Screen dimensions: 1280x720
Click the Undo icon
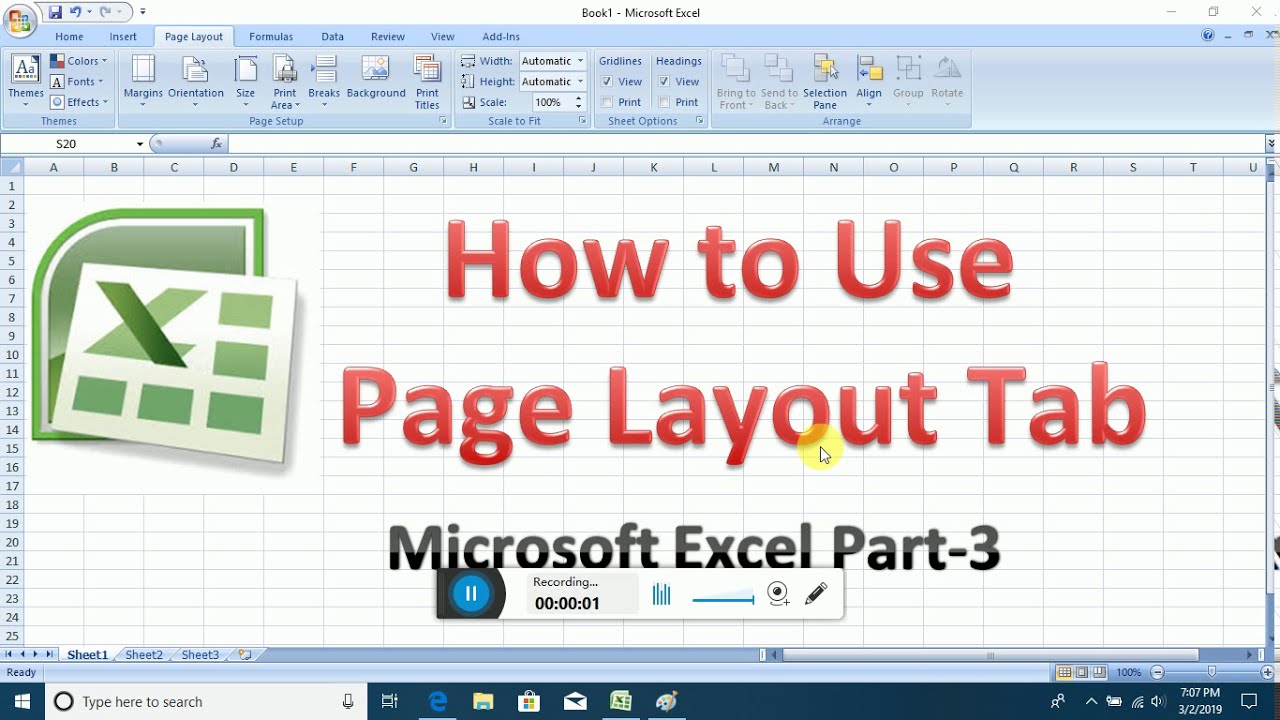pos(74,12)
